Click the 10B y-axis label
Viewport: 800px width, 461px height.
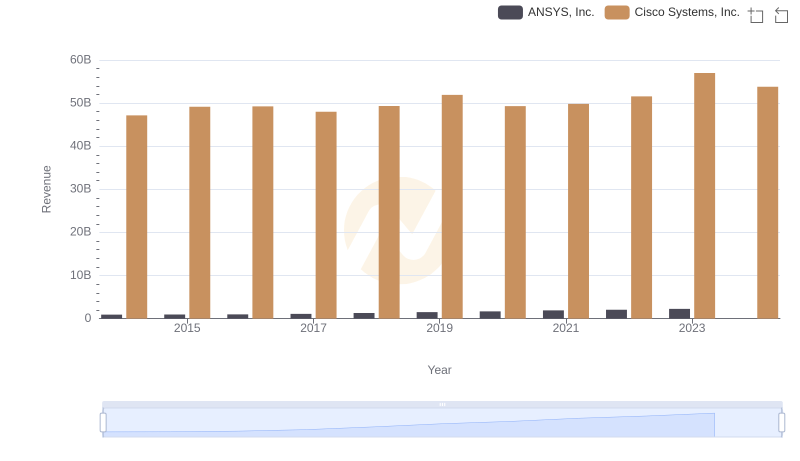pos(81,275)
